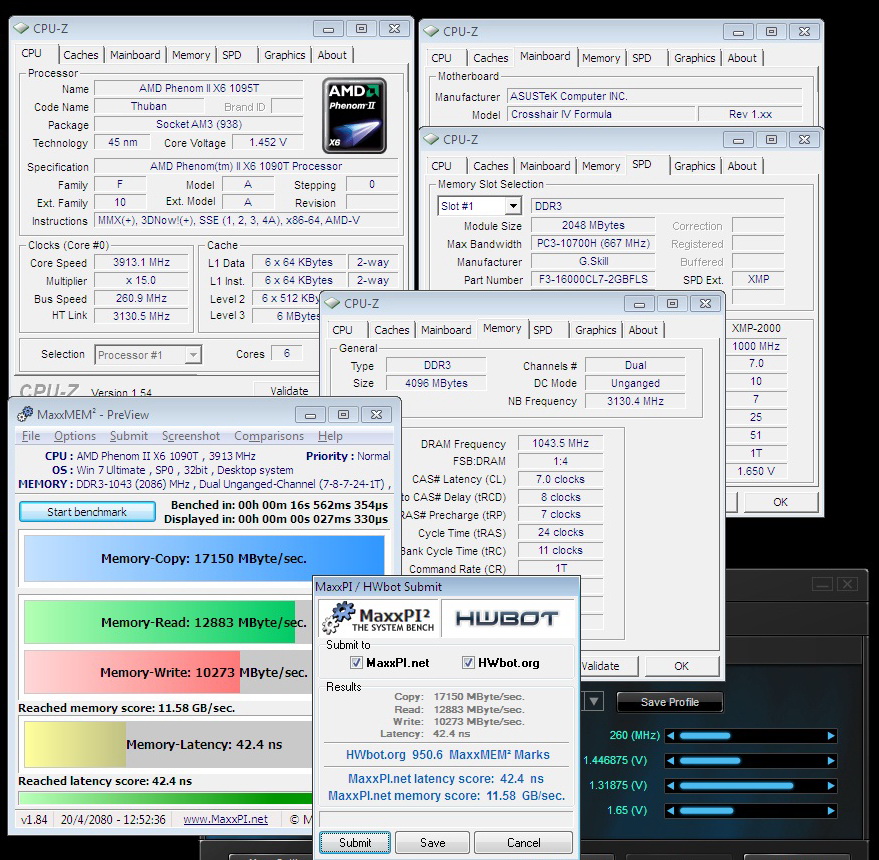Click Start benchmark button
879x860 pixels.
click(87, 512)
